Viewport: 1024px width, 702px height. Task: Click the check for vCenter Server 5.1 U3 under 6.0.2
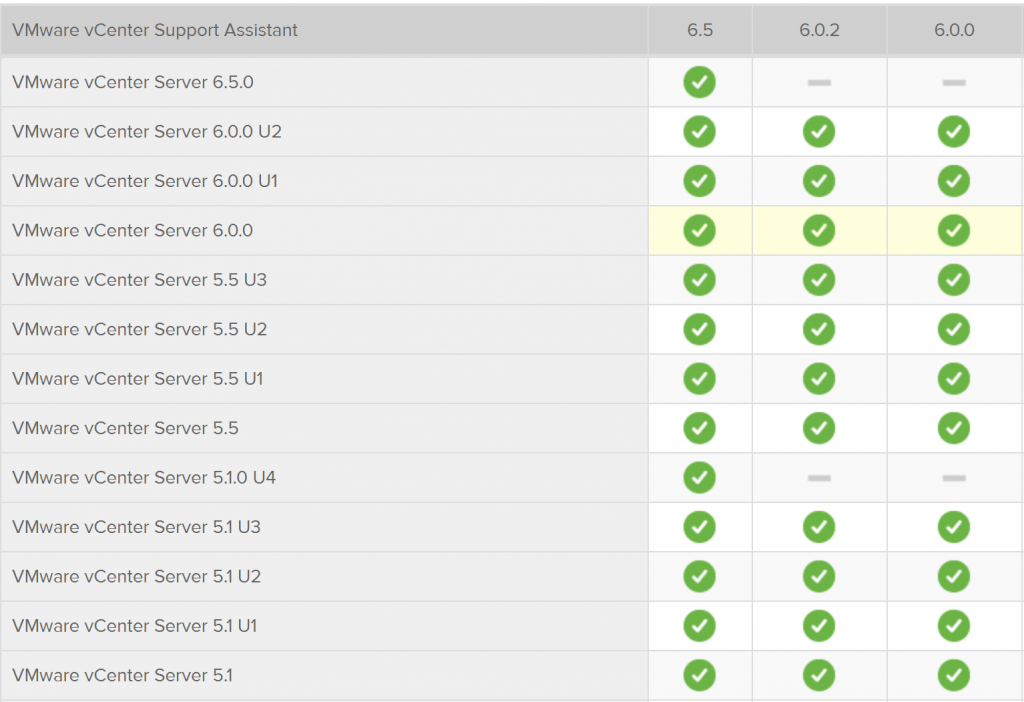(819, 527)
